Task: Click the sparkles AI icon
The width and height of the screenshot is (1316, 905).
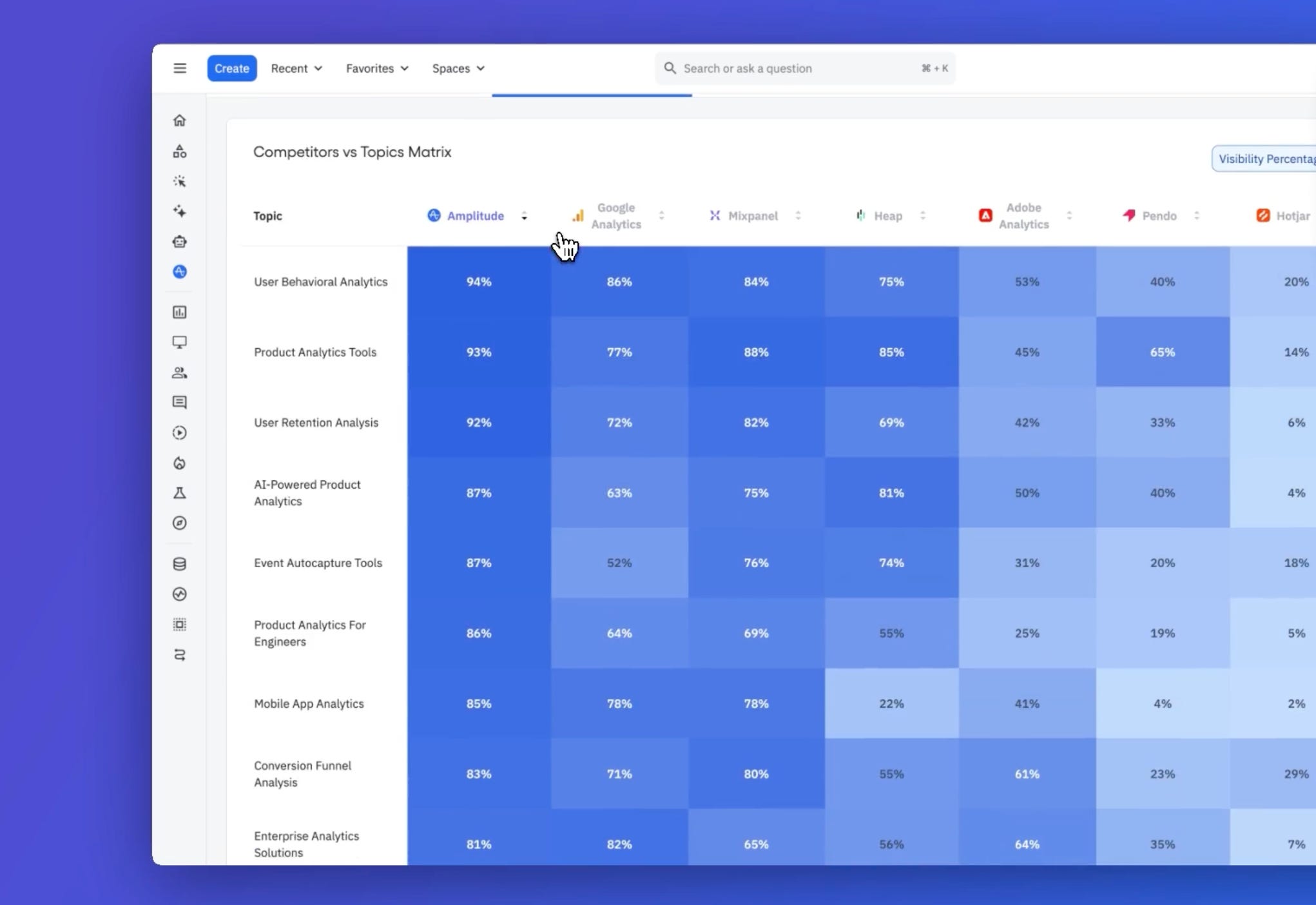Action: [180, 211]
